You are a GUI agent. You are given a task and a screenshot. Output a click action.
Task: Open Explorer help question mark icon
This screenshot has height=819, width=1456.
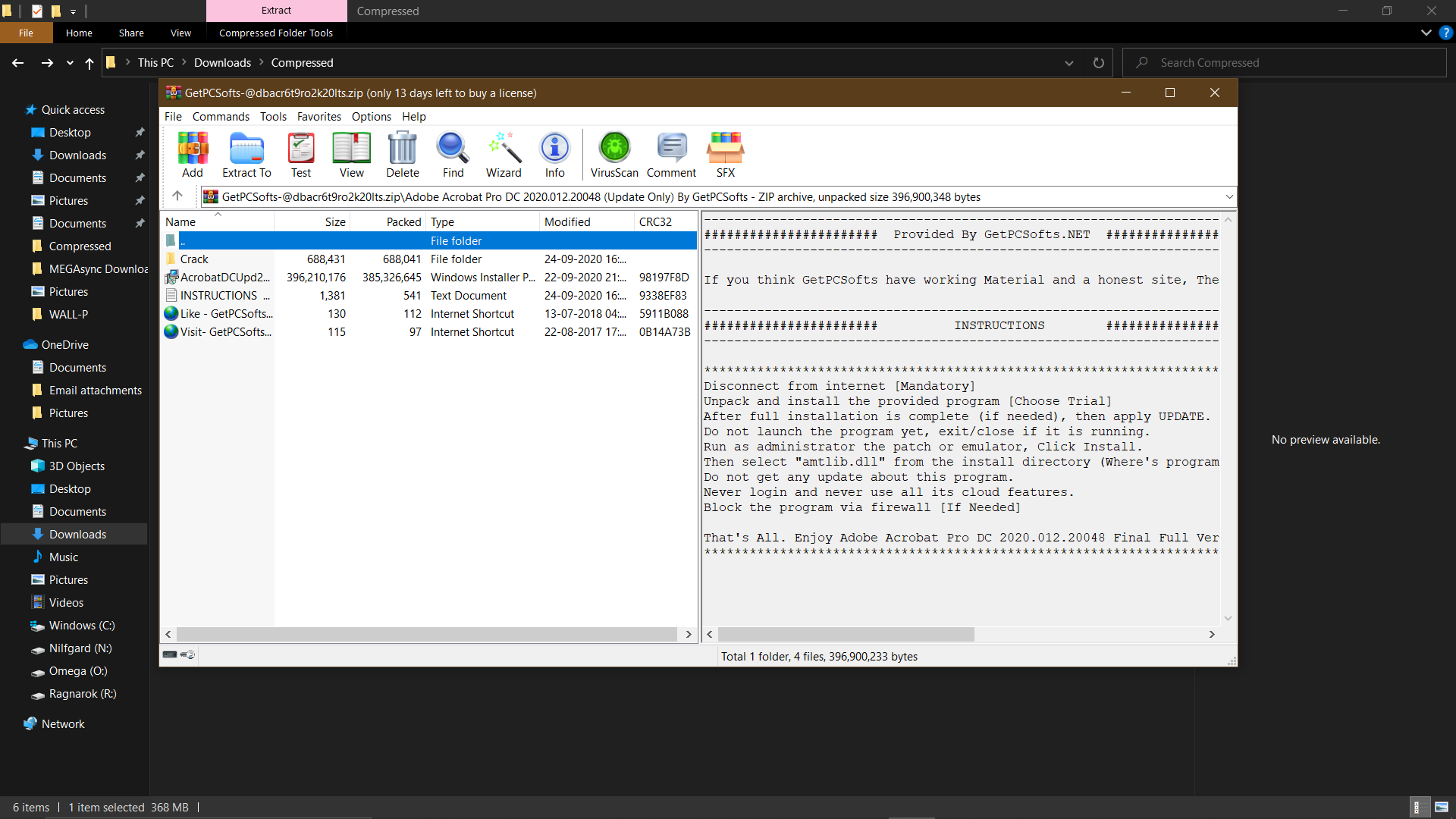[1445, 33]
